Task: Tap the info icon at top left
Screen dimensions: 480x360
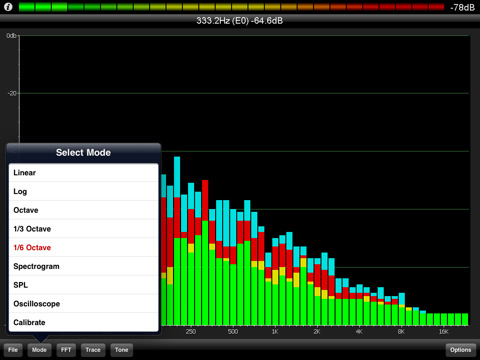Action: click(8, 7)
